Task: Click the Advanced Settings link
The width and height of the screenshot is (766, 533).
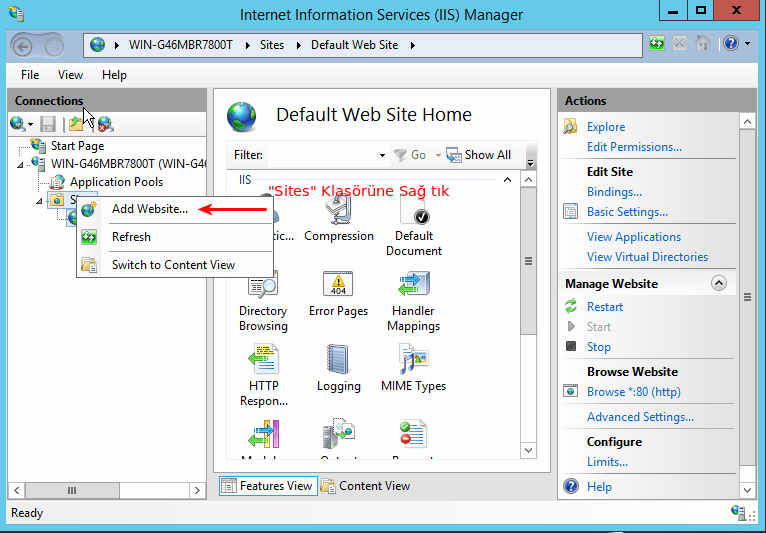Action: (640, 417)
